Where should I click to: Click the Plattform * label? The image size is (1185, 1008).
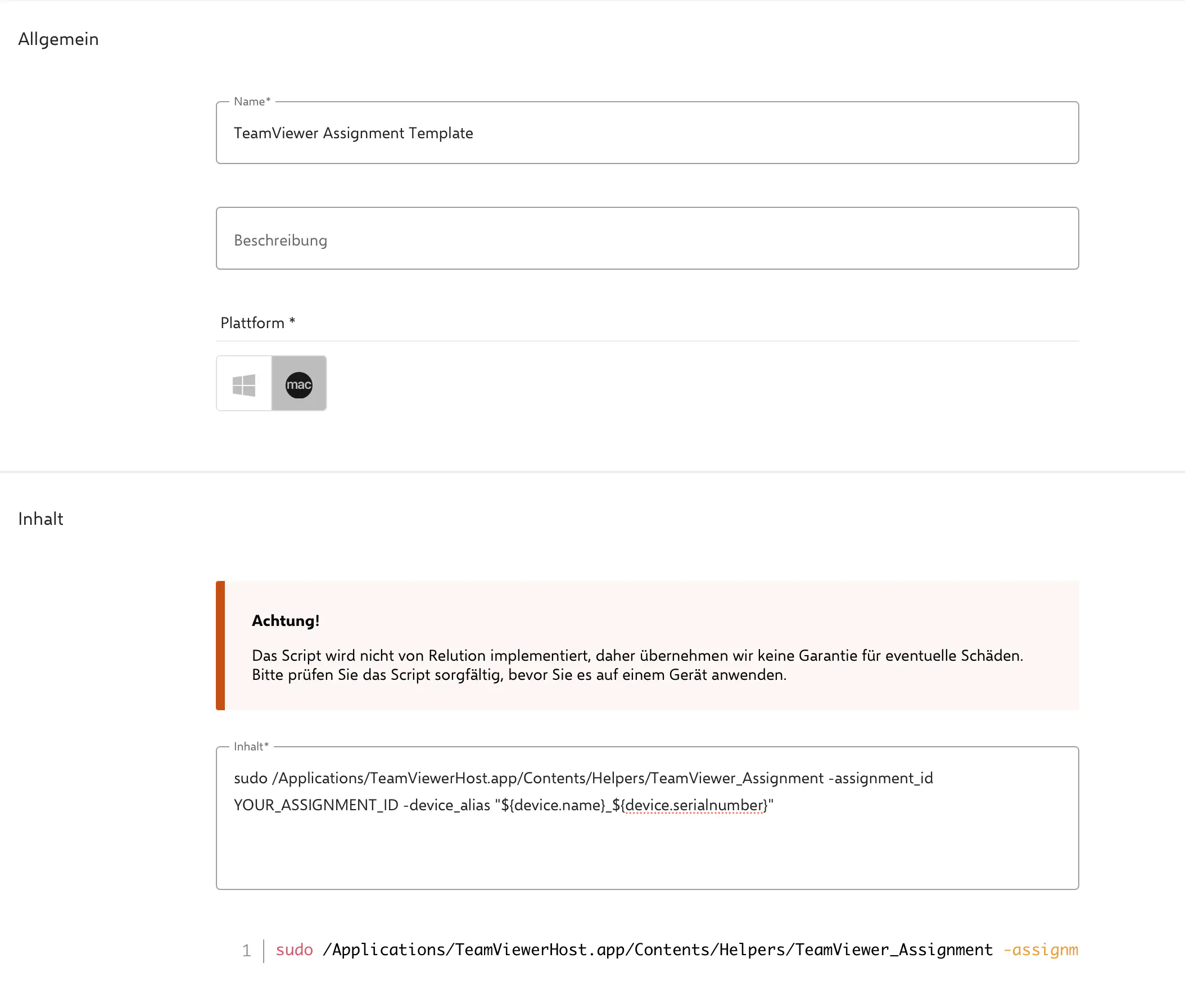pos(258,323)
